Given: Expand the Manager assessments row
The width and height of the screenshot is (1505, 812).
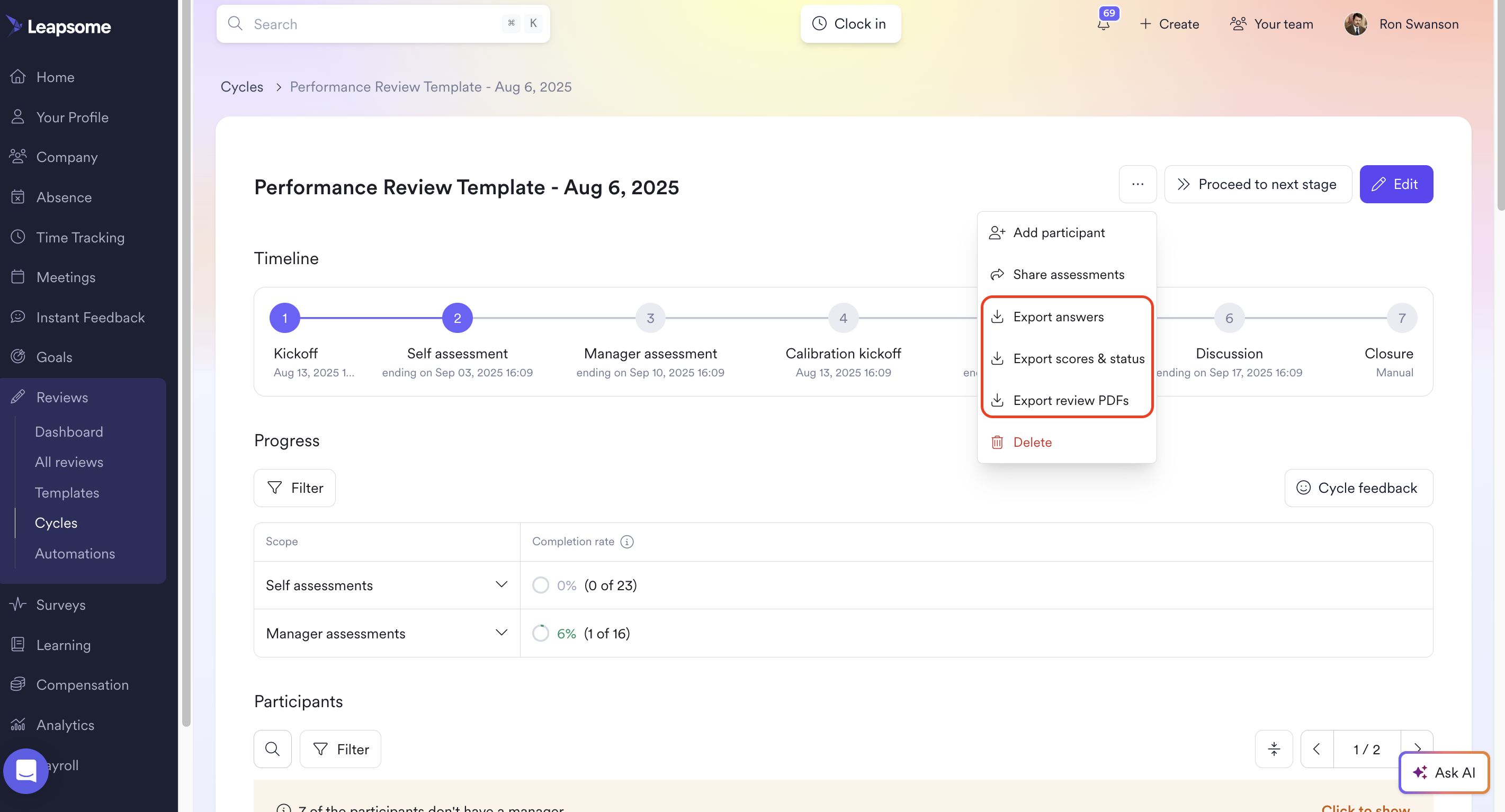Looking at the screenshot, I should point(500,633).
